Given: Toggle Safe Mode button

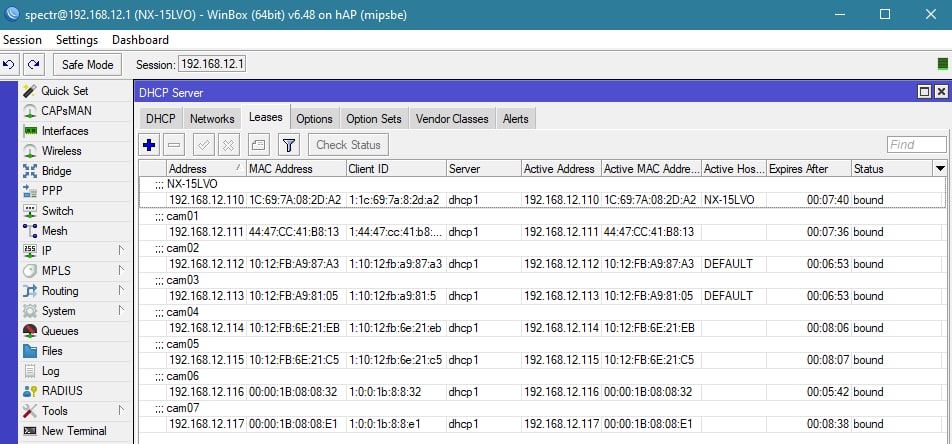Looking at the screenshot, I should [87, 64].
